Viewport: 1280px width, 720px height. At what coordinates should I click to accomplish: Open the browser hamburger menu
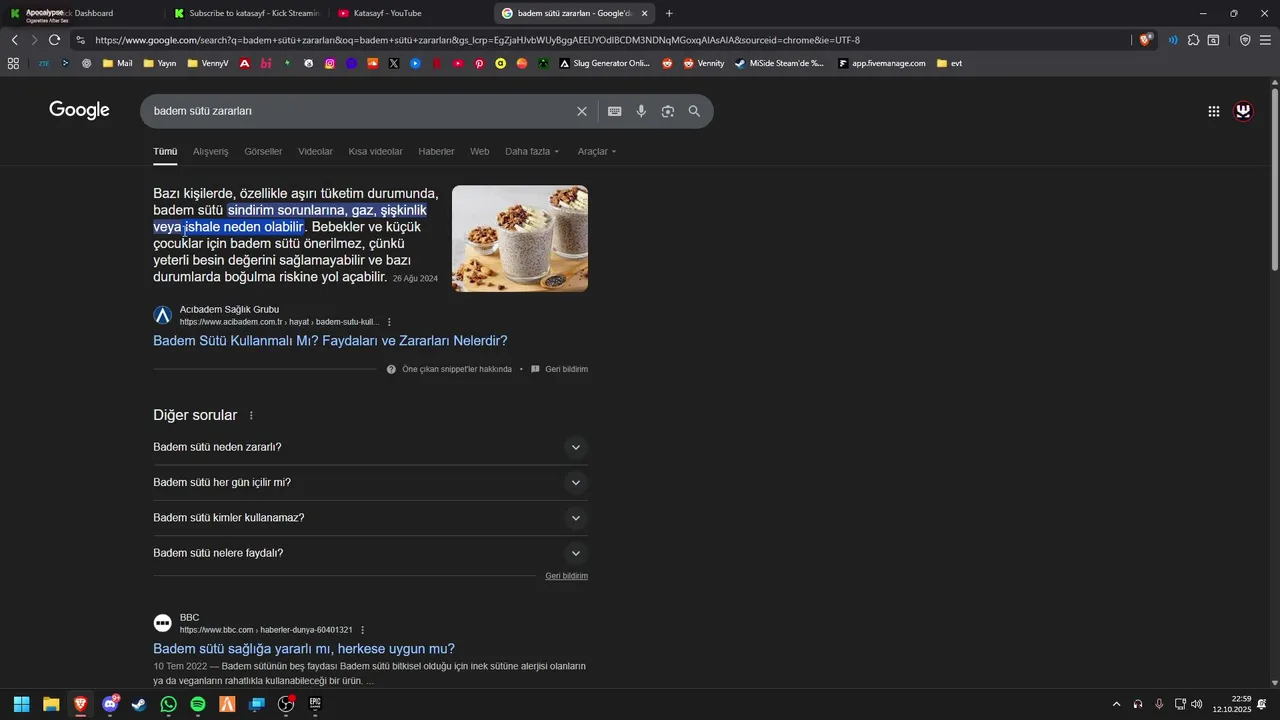tap(1265, 40)
